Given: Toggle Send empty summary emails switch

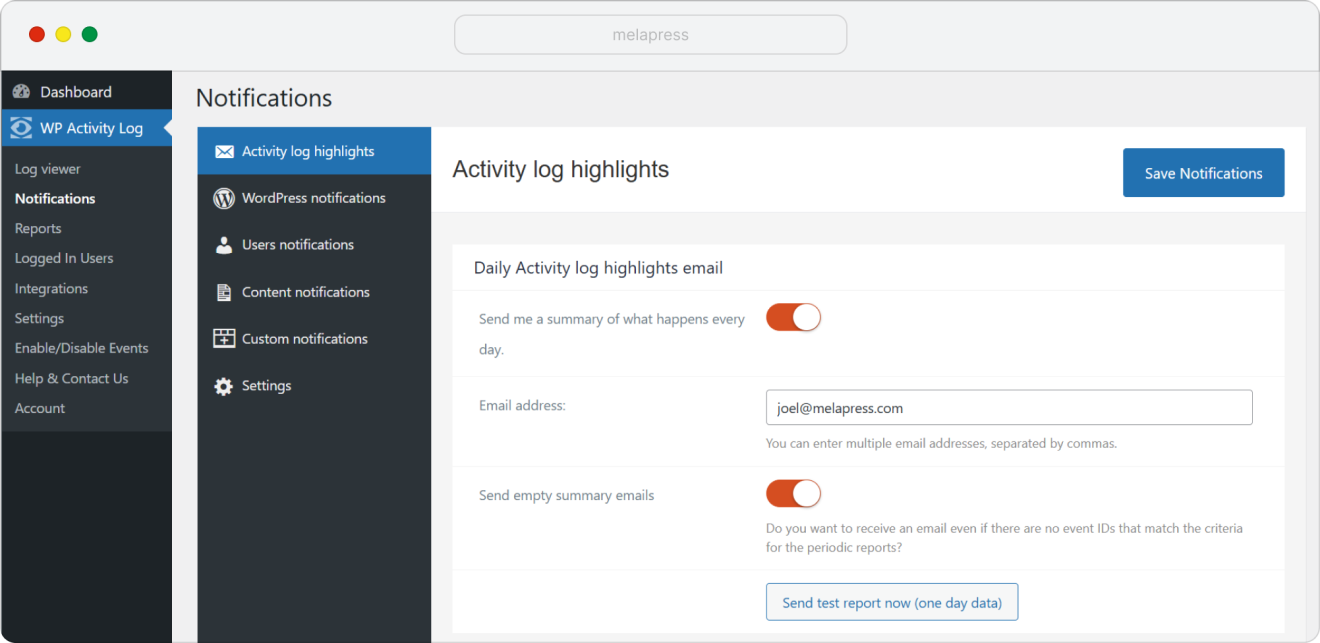Looking at the screenshot, I should click(x=793, y=494).
